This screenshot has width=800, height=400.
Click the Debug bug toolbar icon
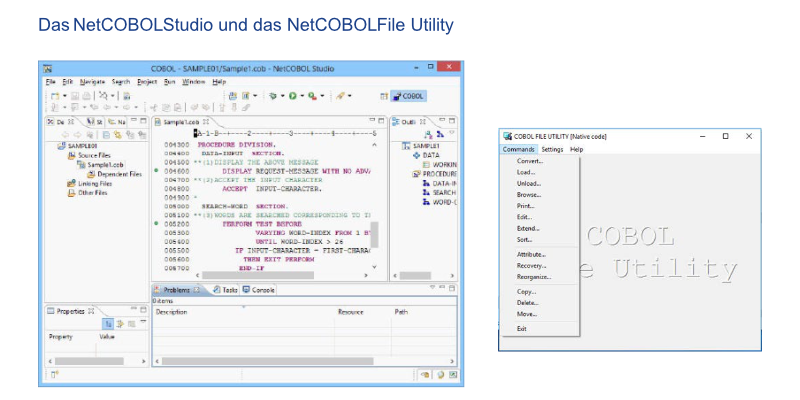273,96
